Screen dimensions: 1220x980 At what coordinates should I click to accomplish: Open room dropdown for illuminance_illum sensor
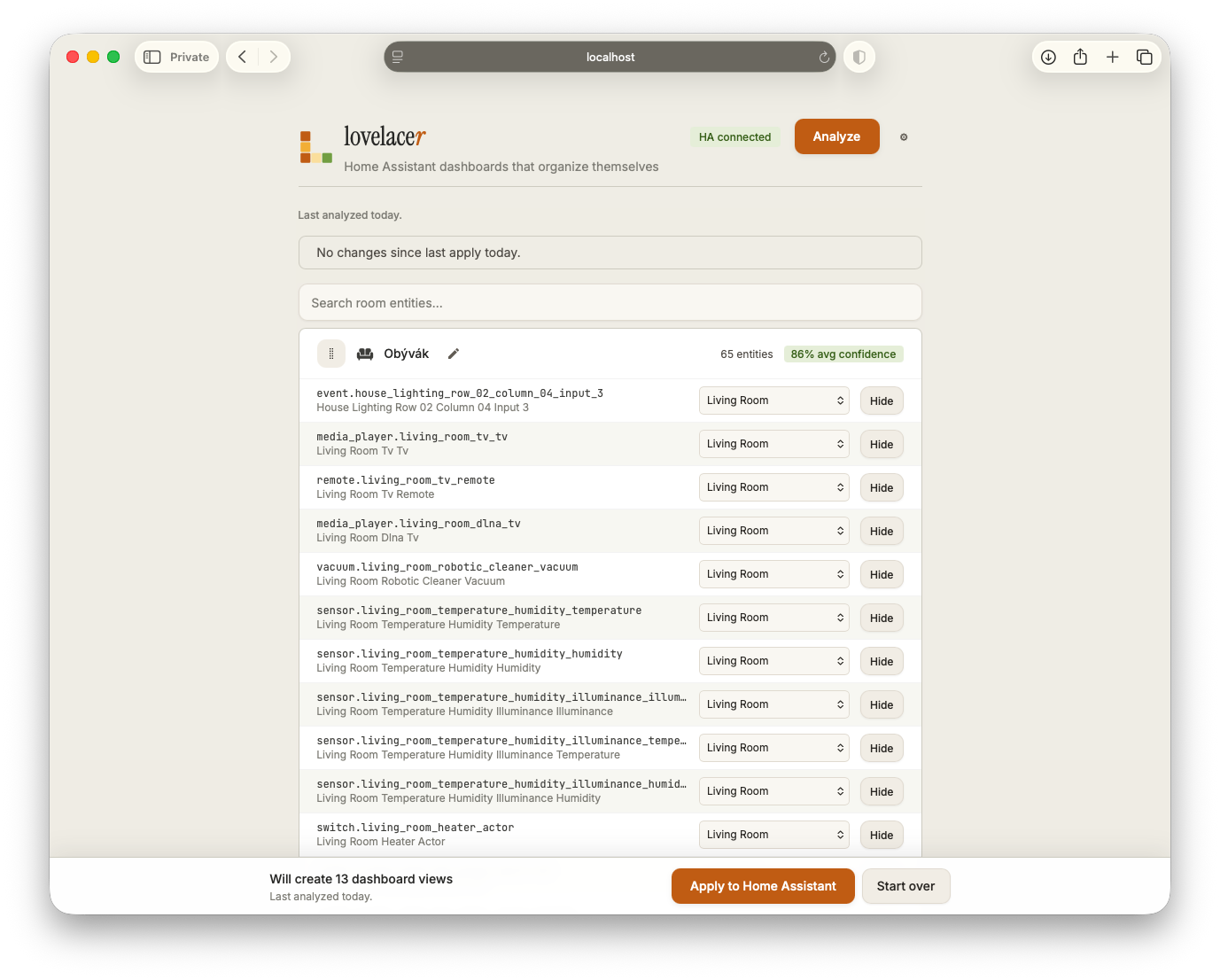774,704
